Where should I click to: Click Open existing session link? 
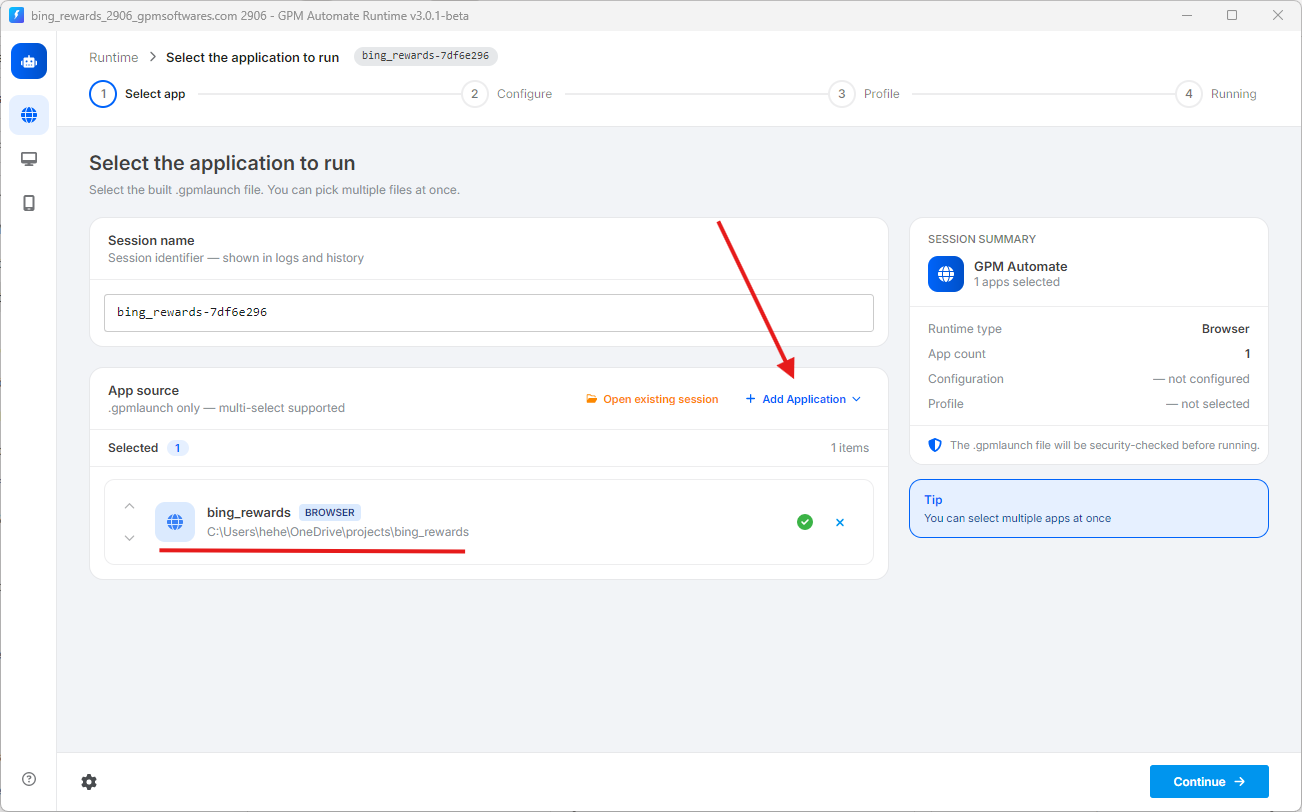click(652, 399)
